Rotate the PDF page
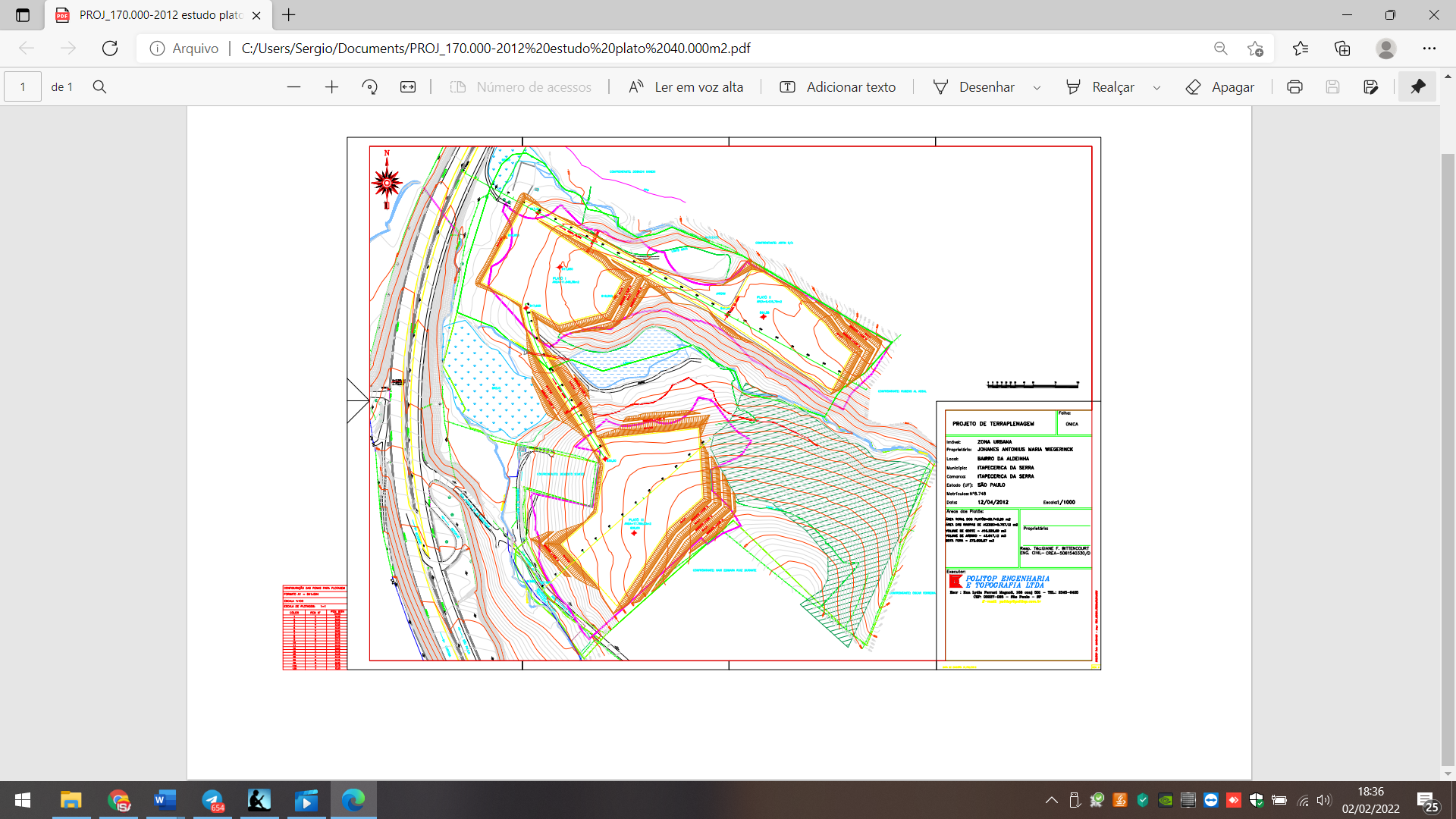This screenshot has height=819, width=1456. pyautogui.click(x=370, y=87)
